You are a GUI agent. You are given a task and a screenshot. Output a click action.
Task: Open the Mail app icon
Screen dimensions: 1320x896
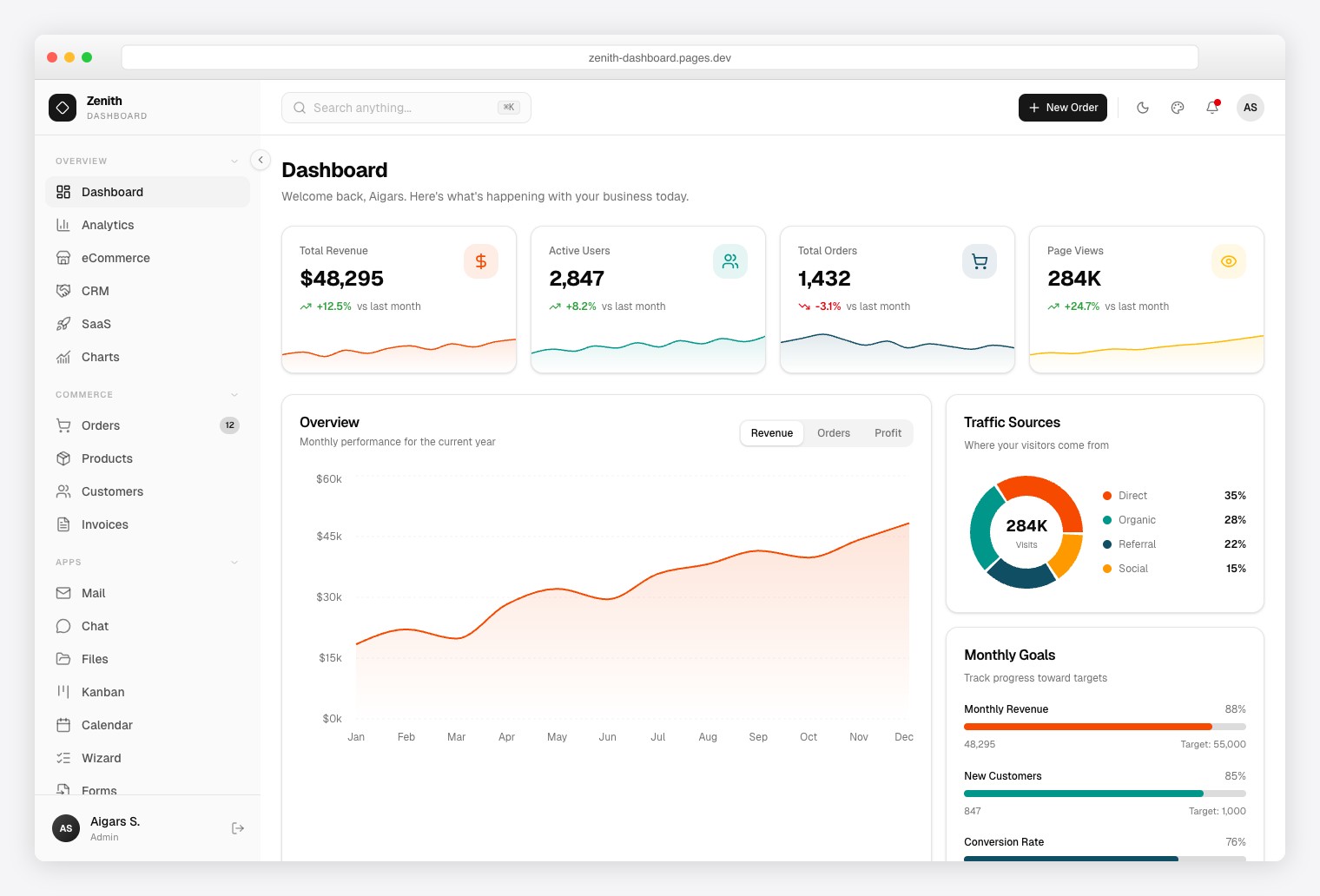pos(64,593)
